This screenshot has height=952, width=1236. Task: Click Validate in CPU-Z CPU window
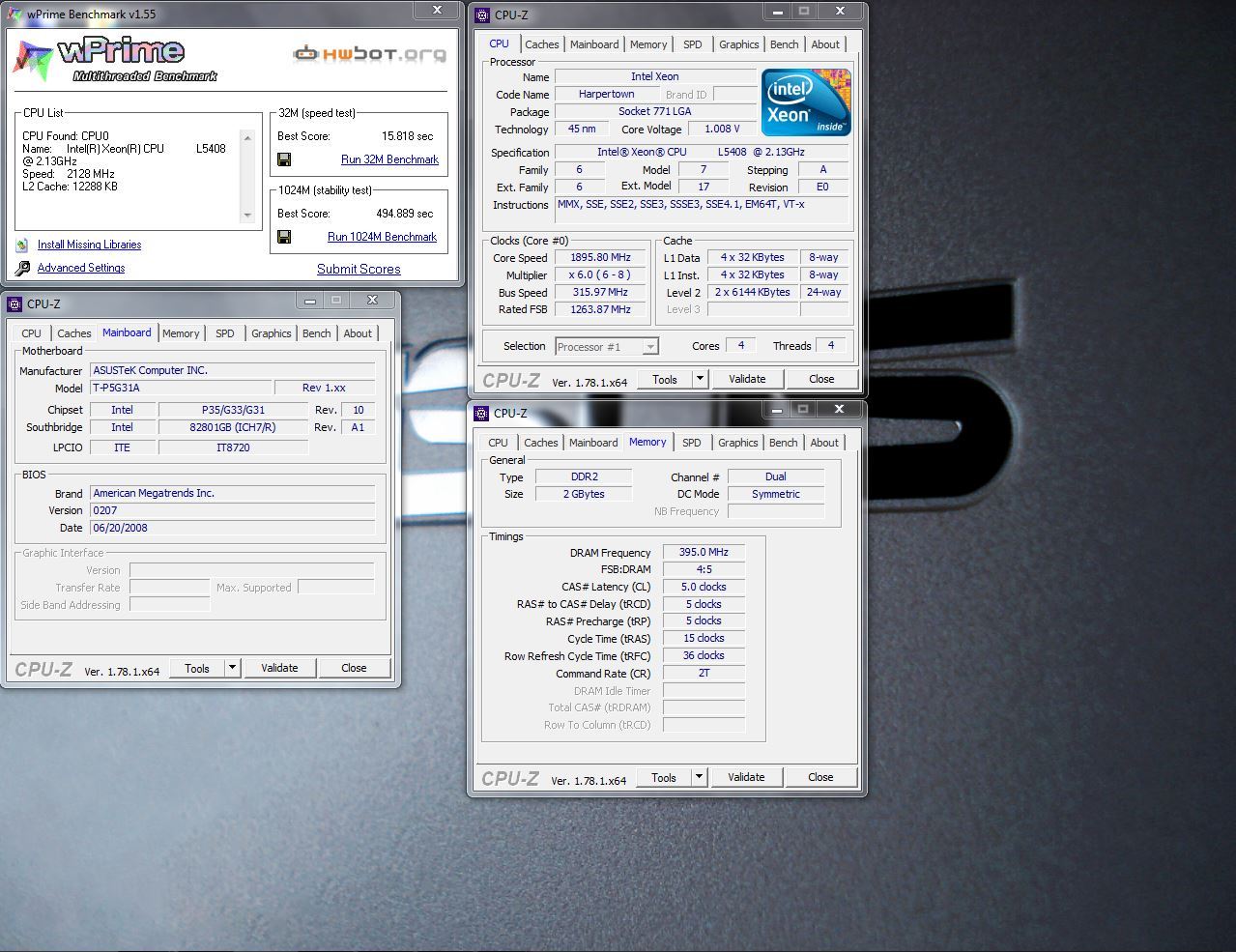point(747,379)
